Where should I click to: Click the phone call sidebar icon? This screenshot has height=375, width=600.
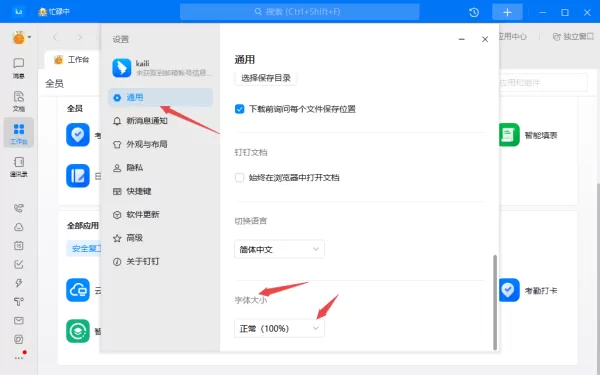coord(18,208)
